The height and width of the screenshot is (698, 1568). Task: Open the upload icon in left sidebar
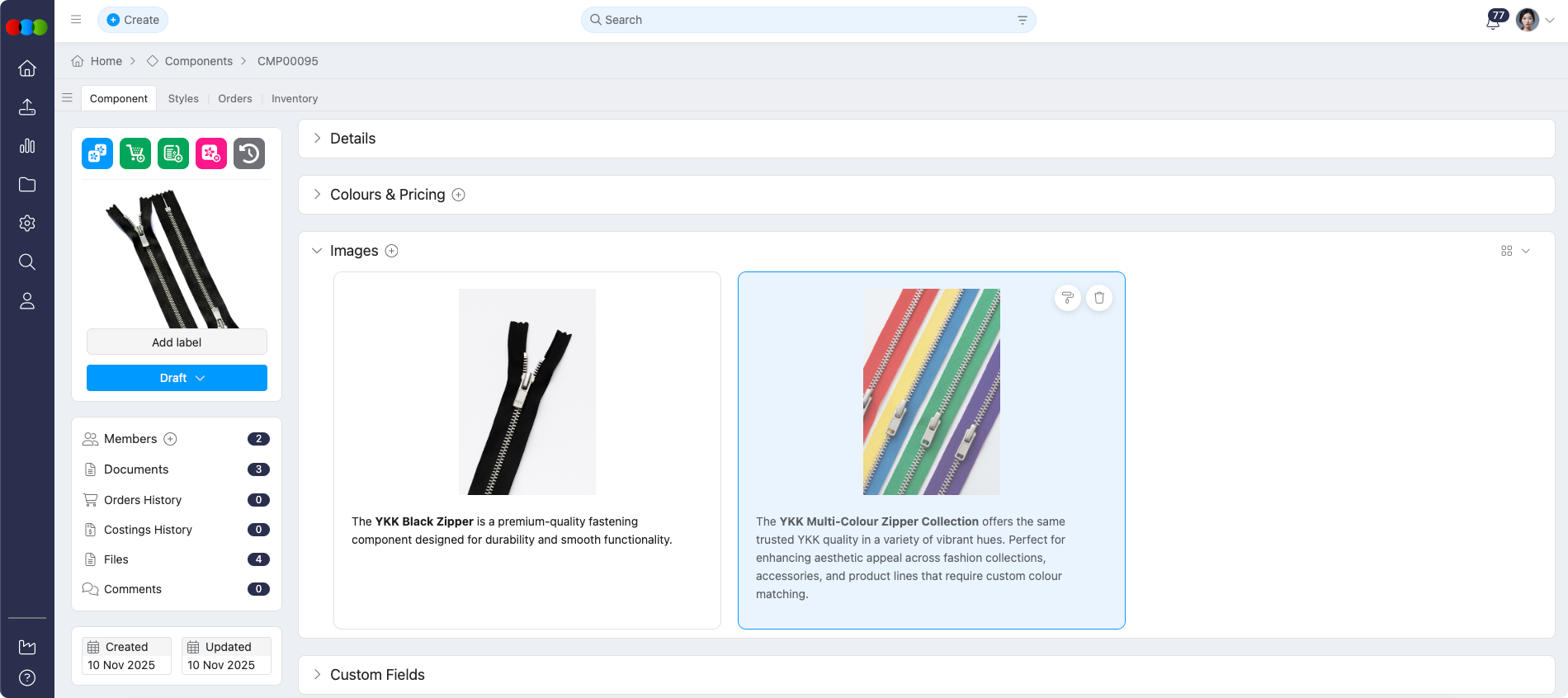27,107
